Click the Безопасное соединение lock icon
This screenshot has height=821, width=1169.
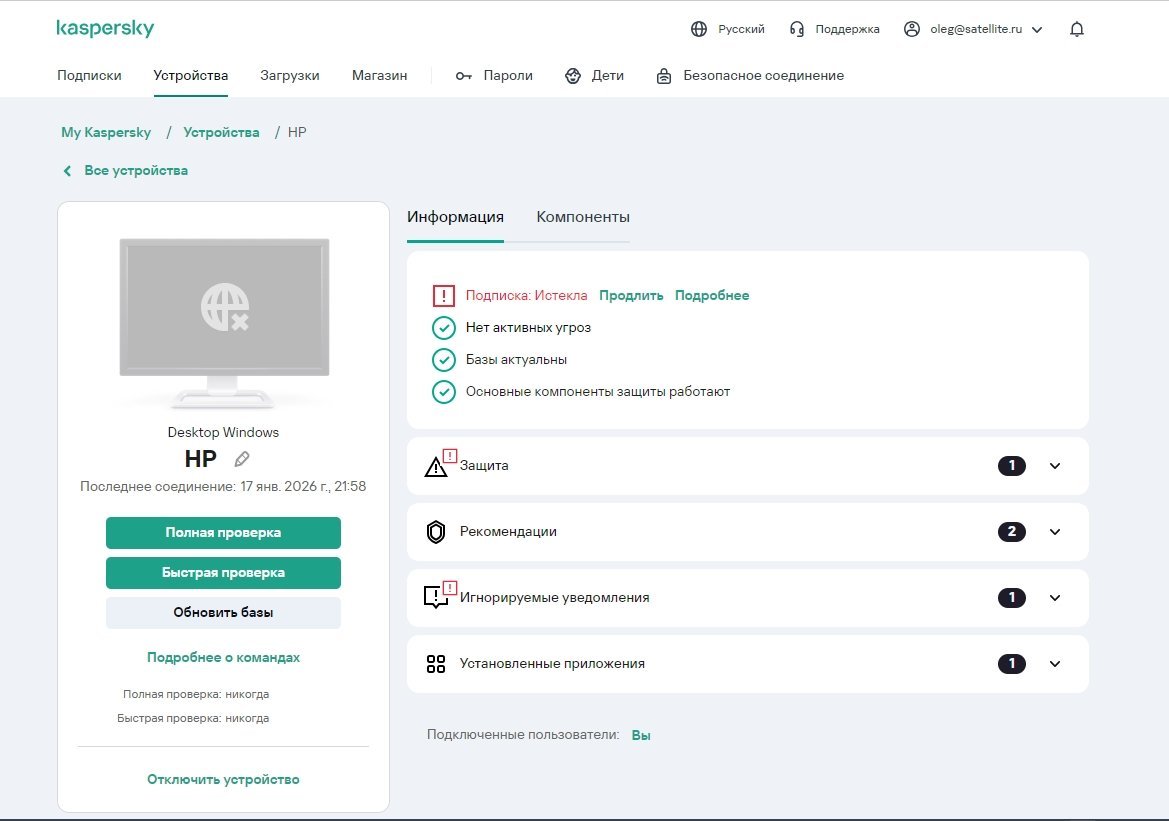pos(663,76)
